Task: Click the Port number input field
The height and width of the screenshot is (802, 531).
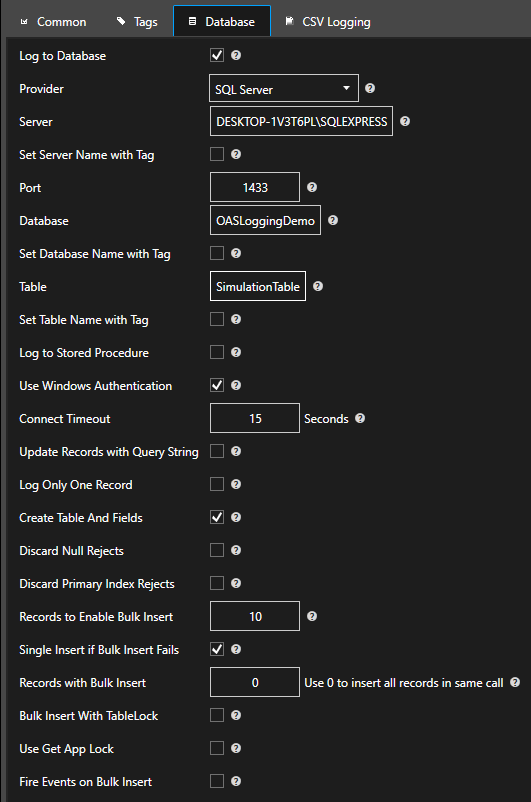Action: click(255, 187)
